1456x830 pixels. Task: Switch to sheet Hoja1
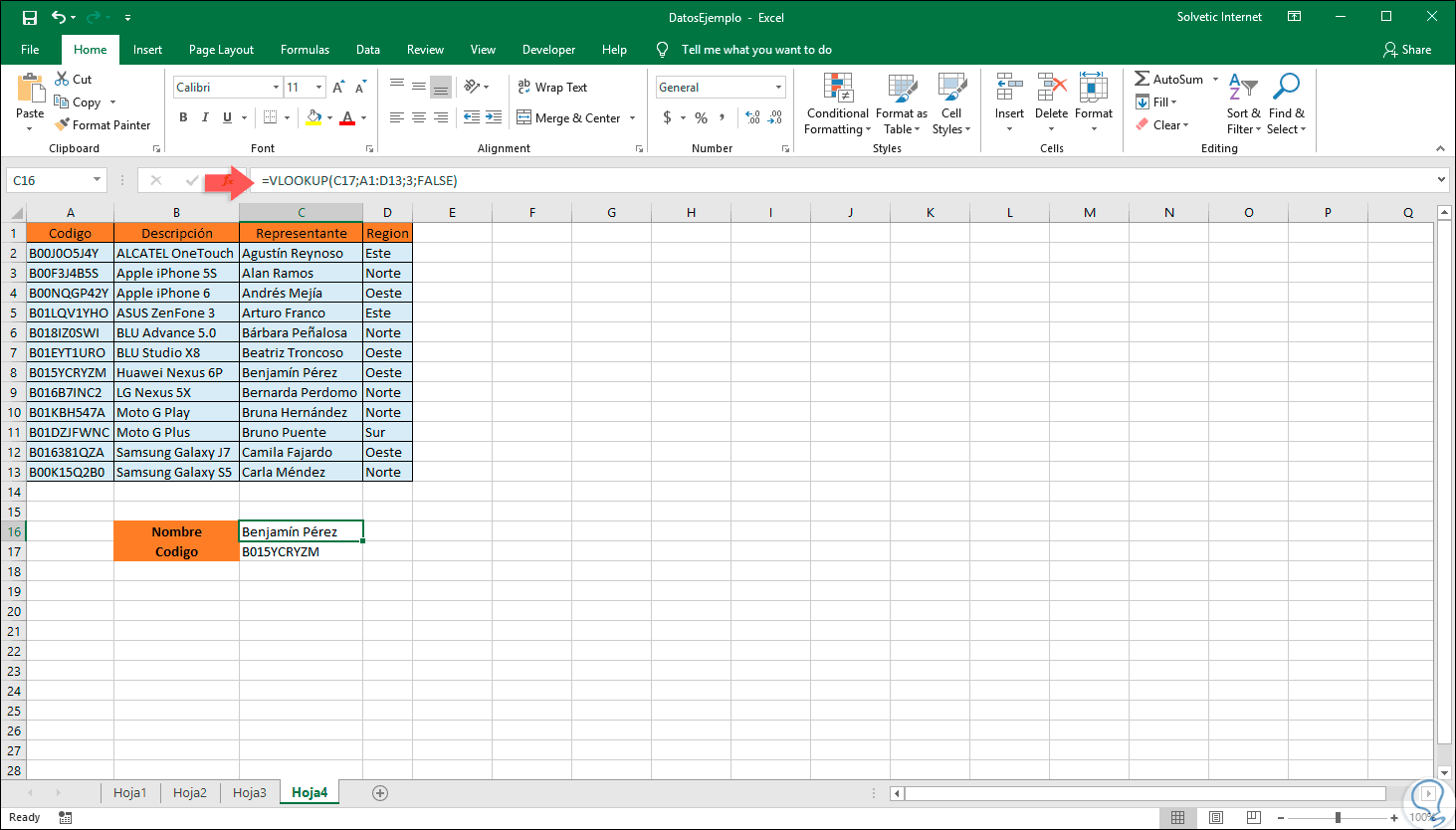(x=129, y=793)
